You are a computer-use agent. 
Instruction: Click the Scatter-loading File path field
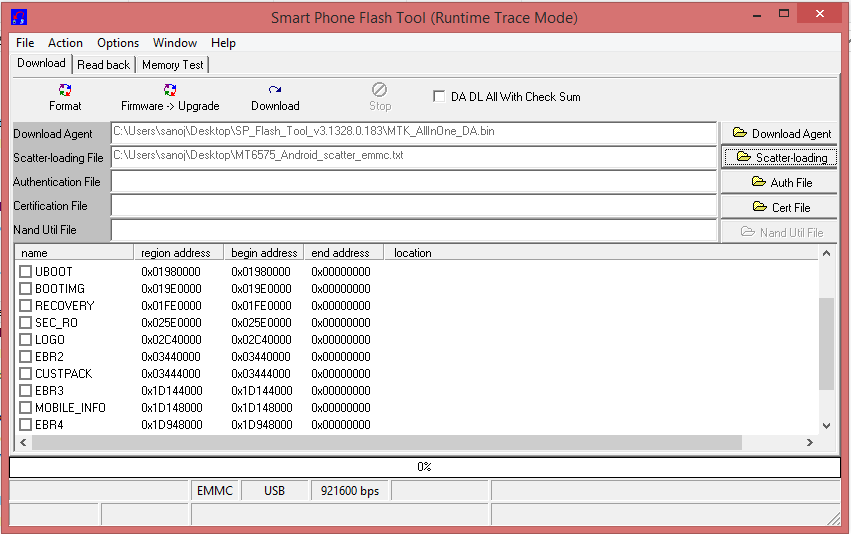(414, 157)
